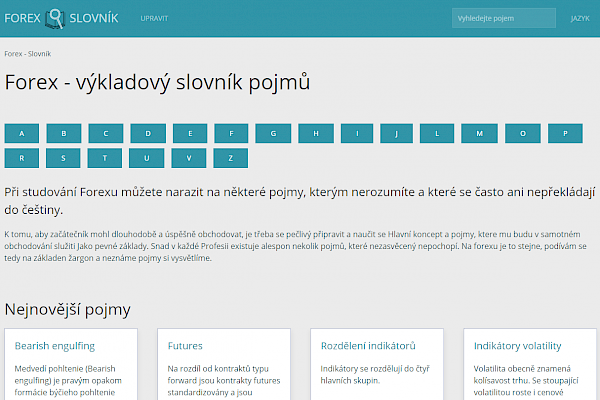Read the Rozdělení indikátorů entry
600x400 pixels.
pos(367,346)
